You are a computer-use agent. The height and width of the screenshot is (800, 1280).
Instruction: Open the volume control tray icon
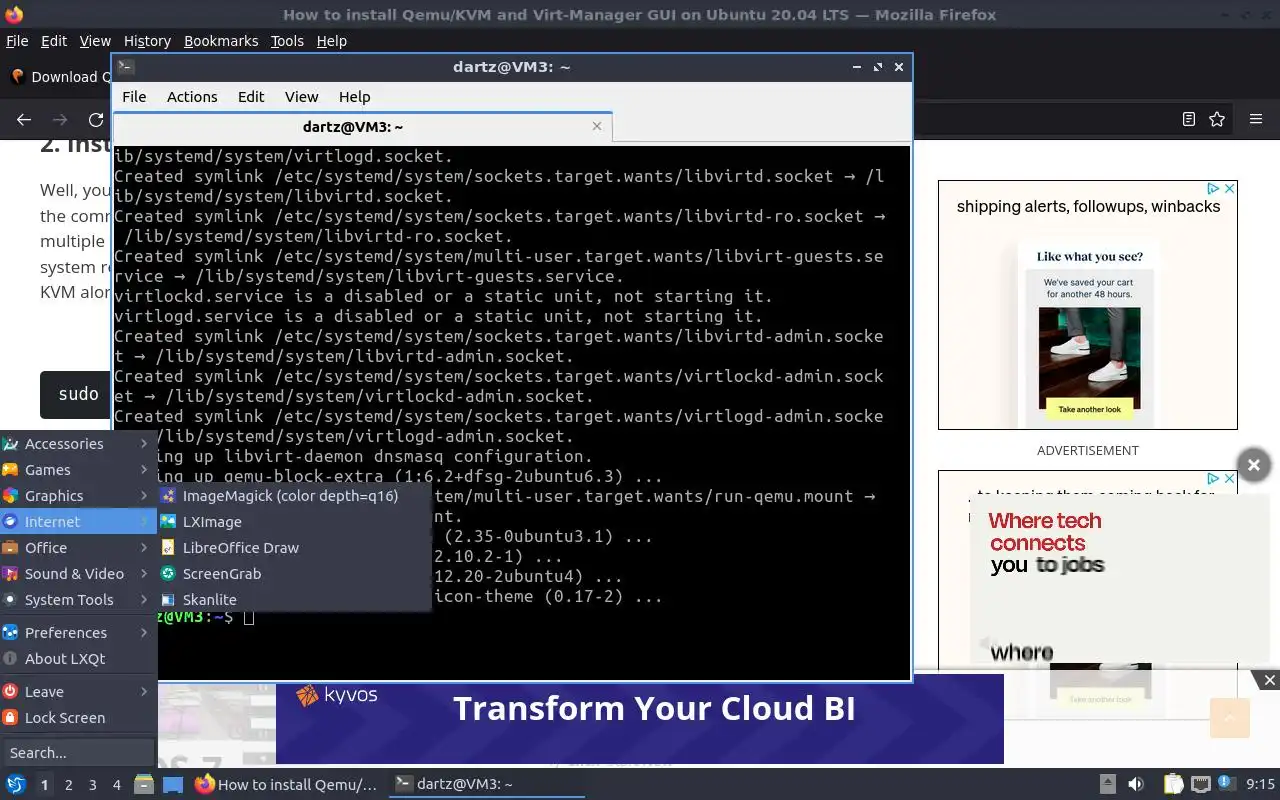tap(1136, 784)
